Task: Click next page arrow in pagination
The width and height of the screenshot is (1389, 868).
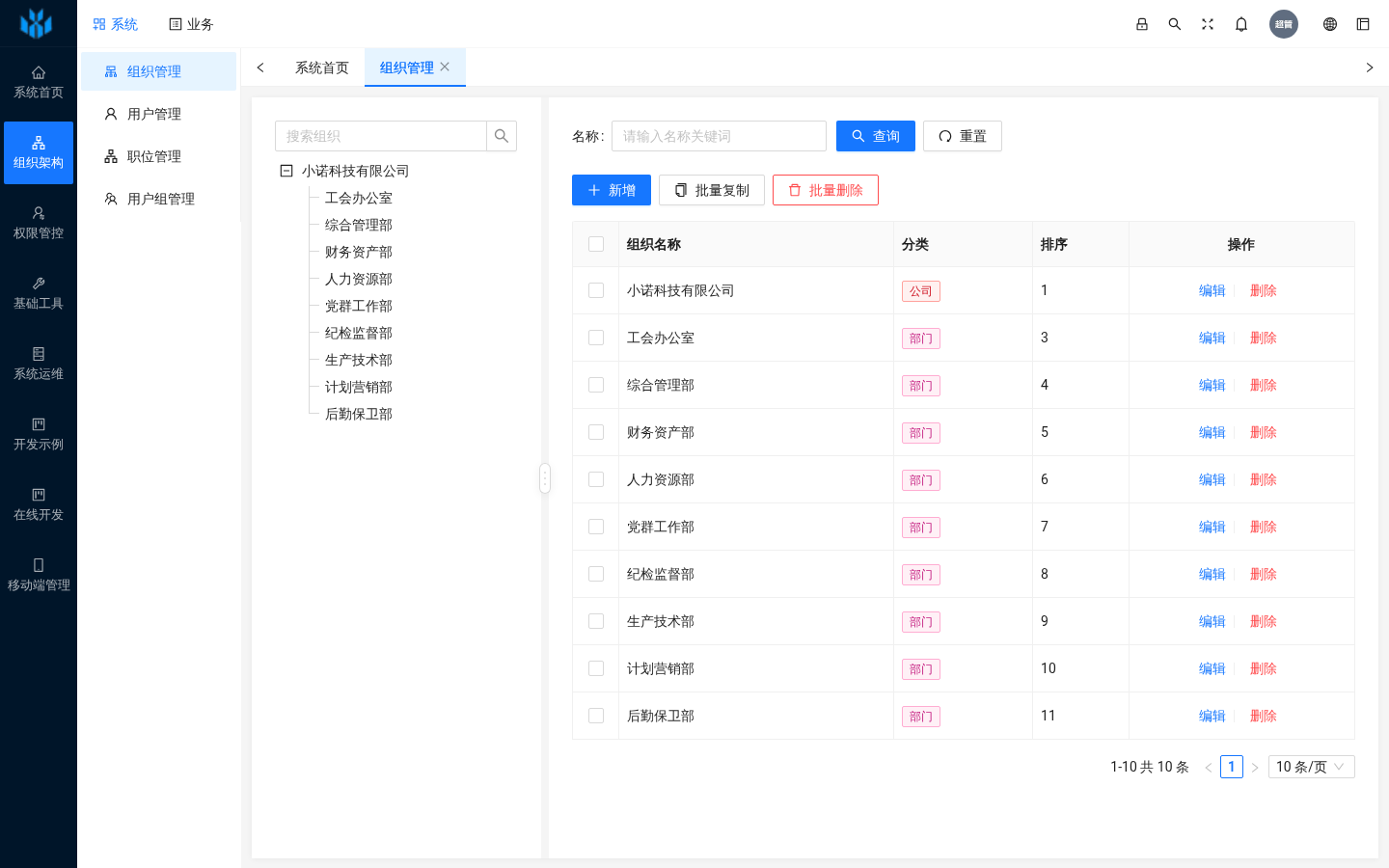Action: (x=1255, y=767)
